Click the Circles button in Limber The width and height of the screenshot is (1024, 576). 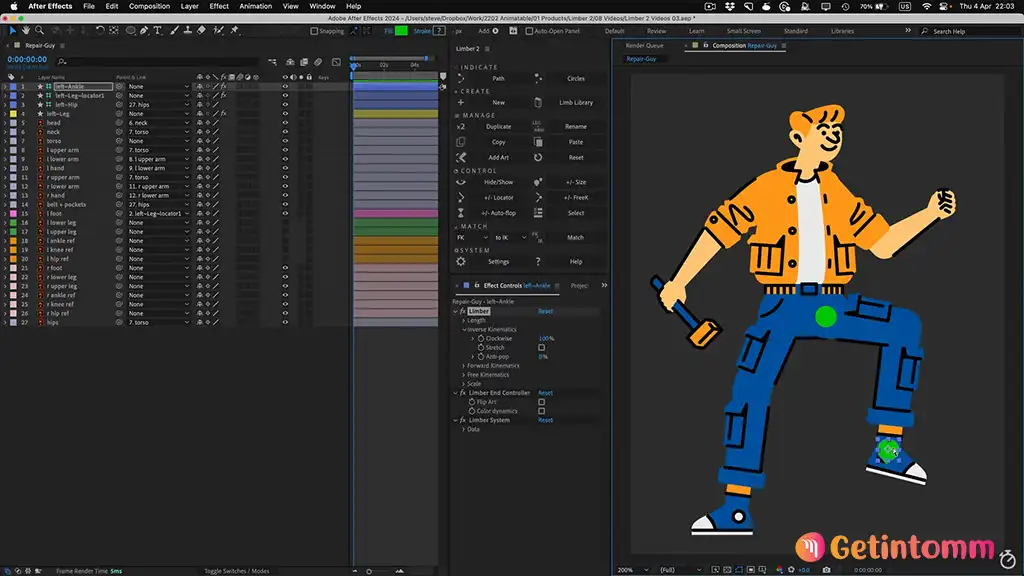click(x=575, y=78)
